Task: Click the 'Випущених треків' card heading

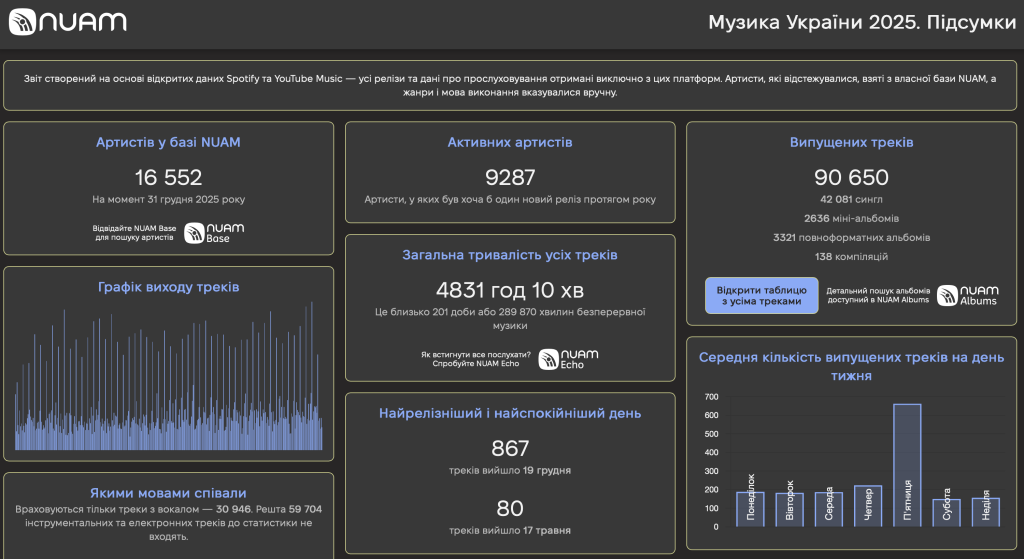Action: 851,142
